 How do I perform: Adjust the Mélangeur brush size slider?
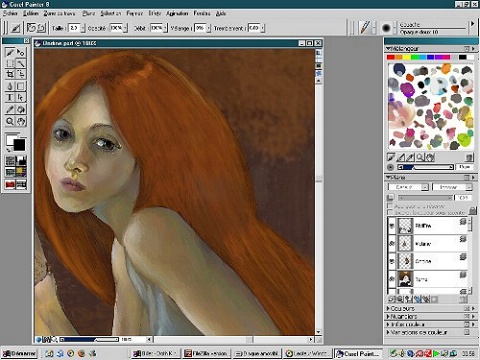click(426, 167)
